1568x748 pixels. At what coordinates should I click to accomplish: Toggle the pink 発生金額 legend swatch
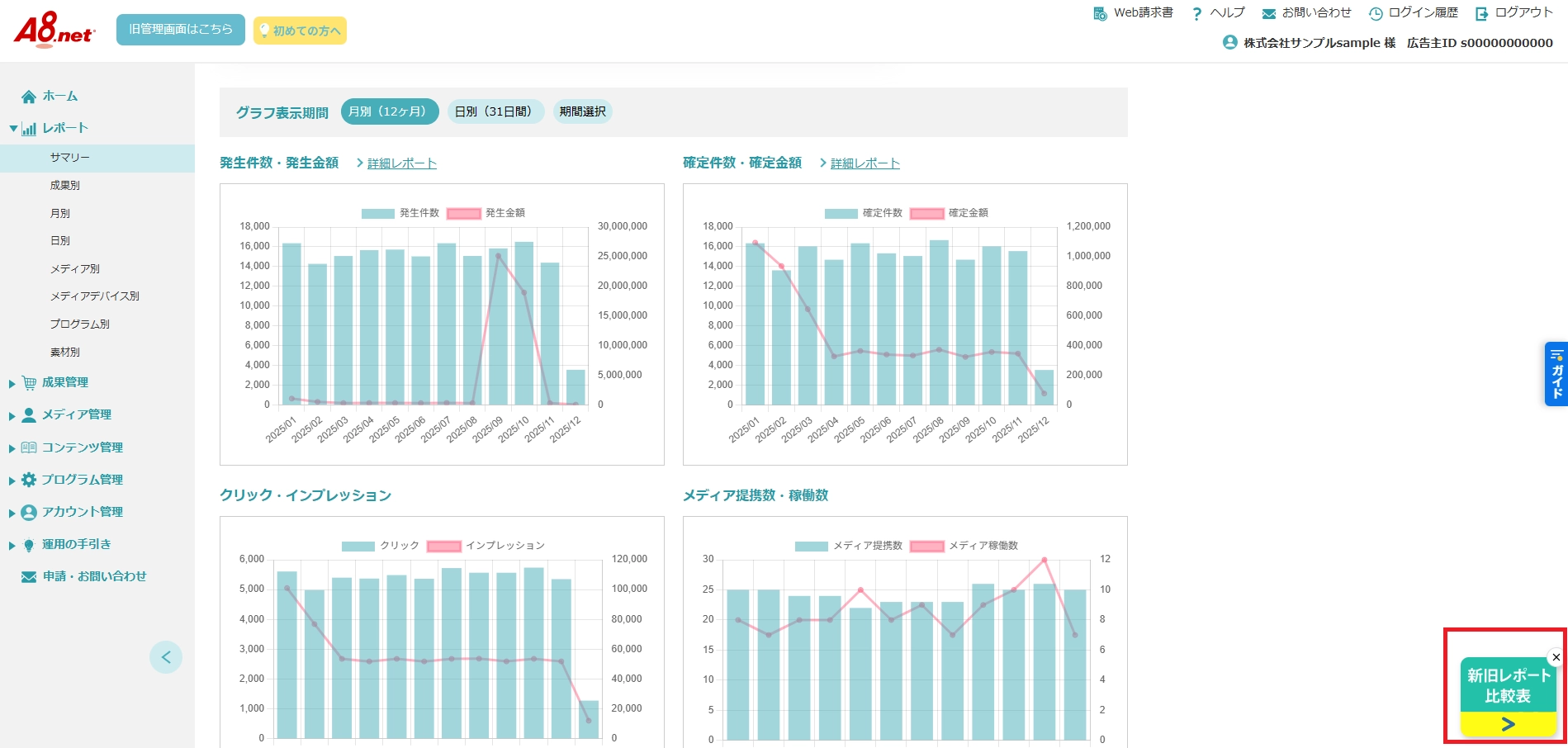(x=464, y=214)
